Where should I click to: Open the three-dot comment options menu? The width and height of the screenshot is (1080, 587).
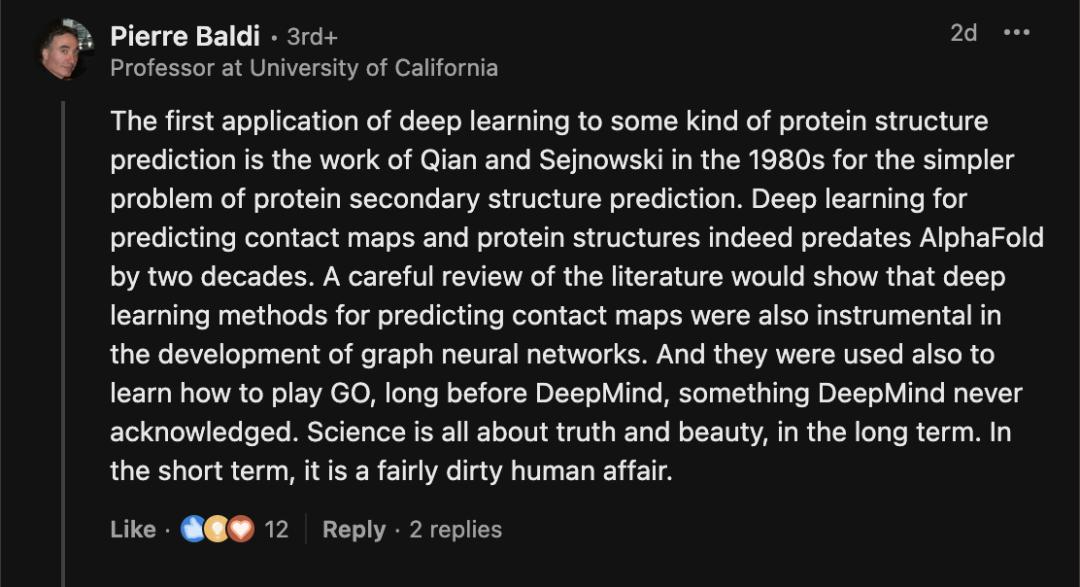(1017, 32)
